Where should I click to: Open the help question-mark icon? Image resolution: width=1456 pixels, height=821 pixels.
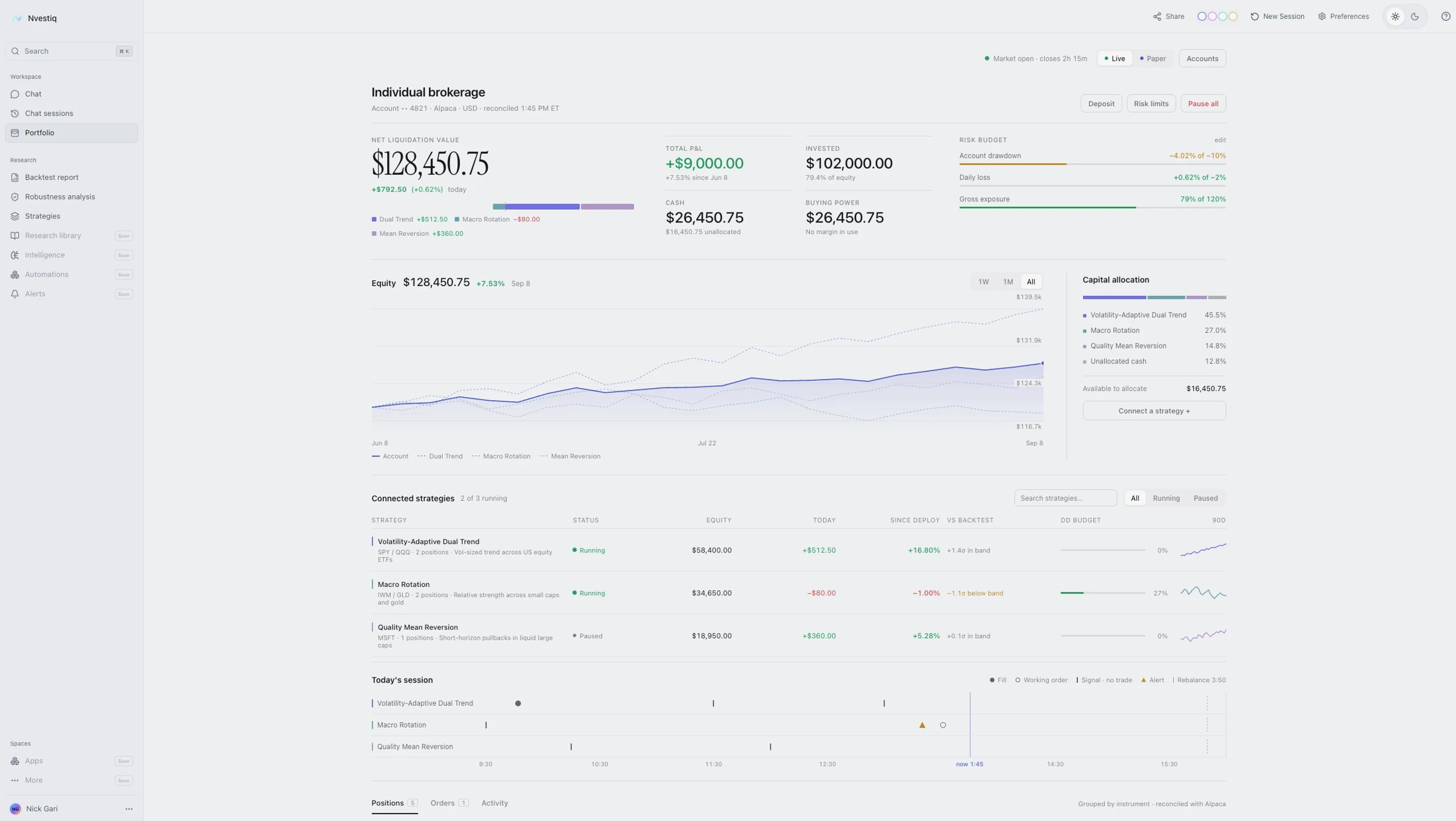point(1446,17)
